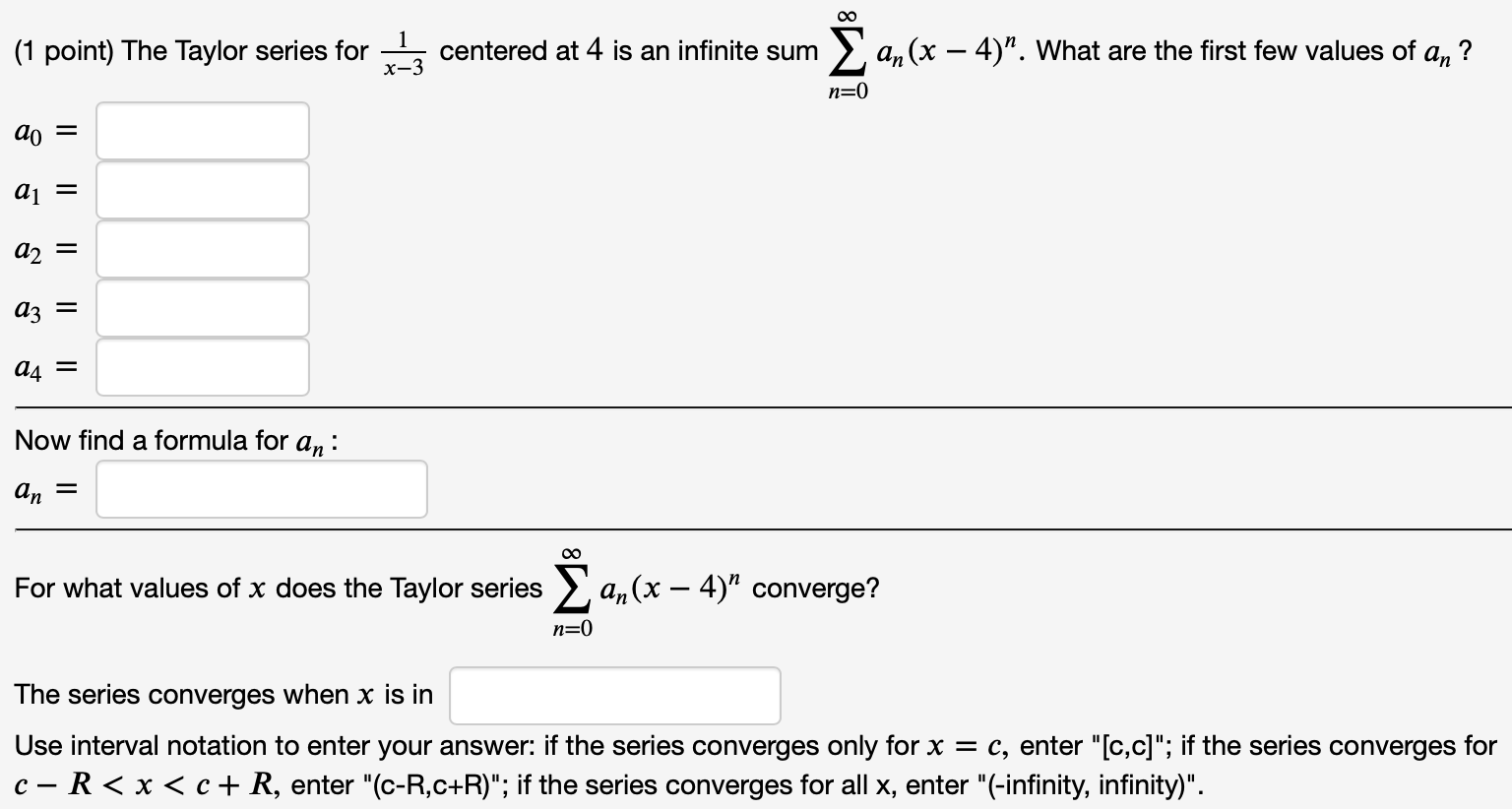Click the fraction 1 over x-3 expression
Screen dimensions: 1512x809
click(402, 51)
